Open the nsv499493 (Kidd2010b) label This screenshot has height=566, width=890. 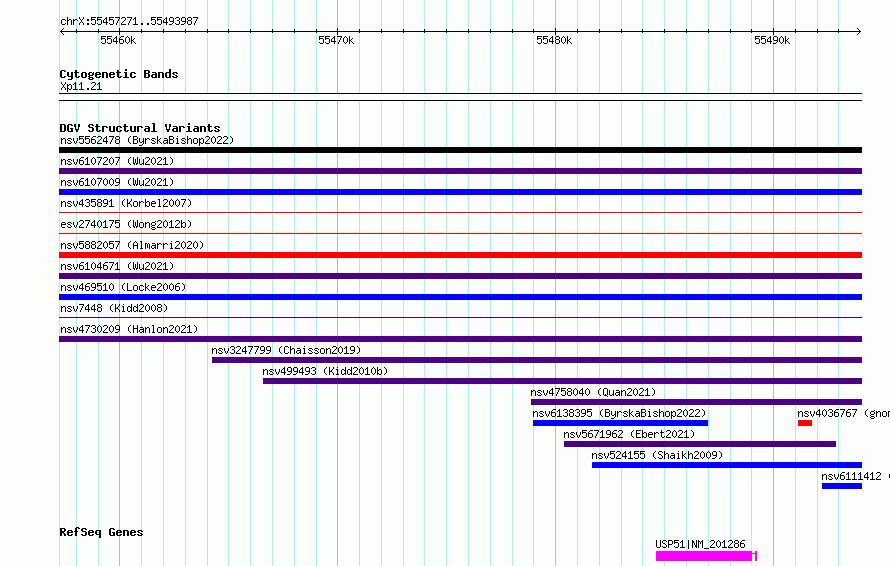pos(325,371)
